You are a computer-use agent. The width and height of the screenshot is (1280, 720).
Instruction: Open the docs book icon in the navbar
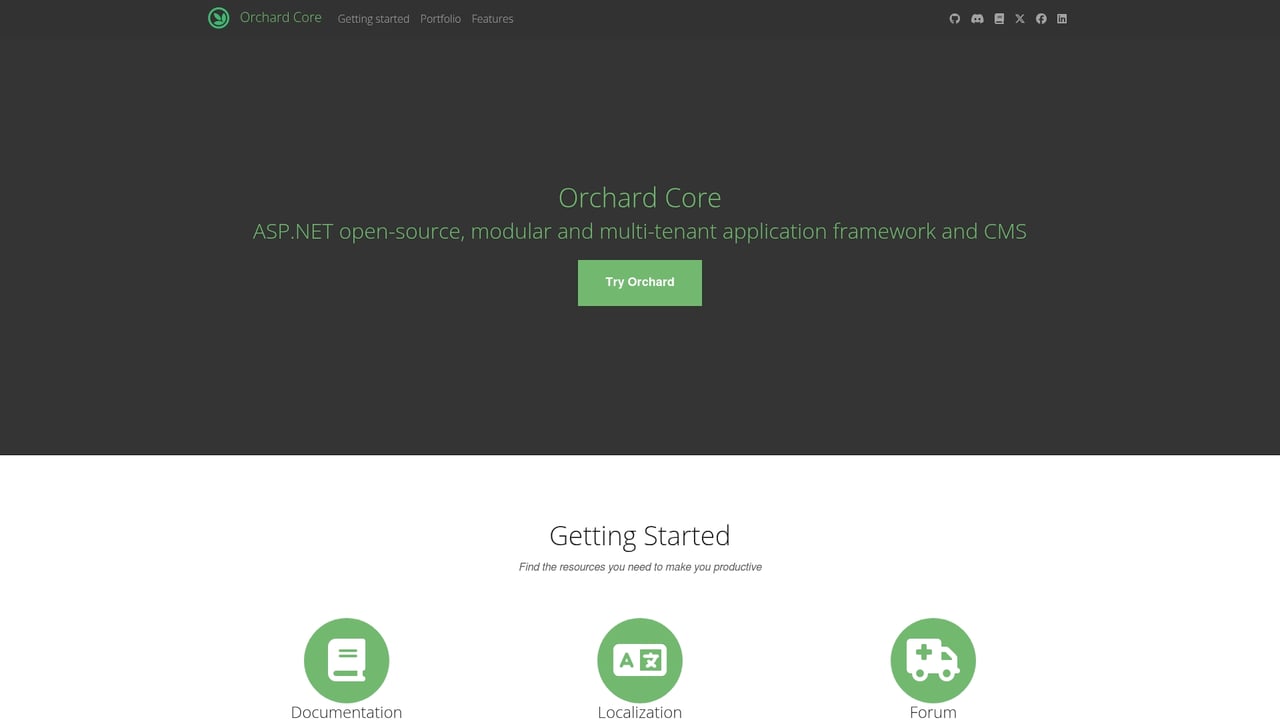pos(998,18)
